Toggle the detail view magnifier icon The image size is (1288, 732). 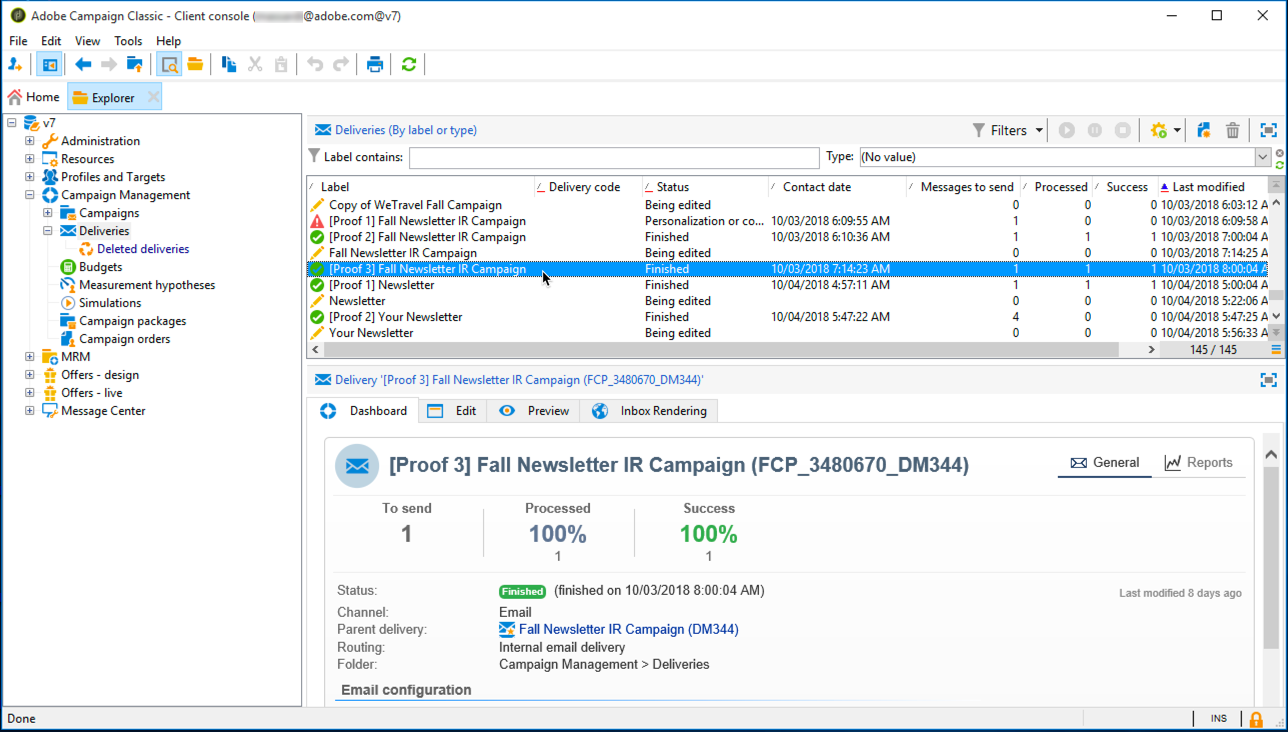(169, 65)
